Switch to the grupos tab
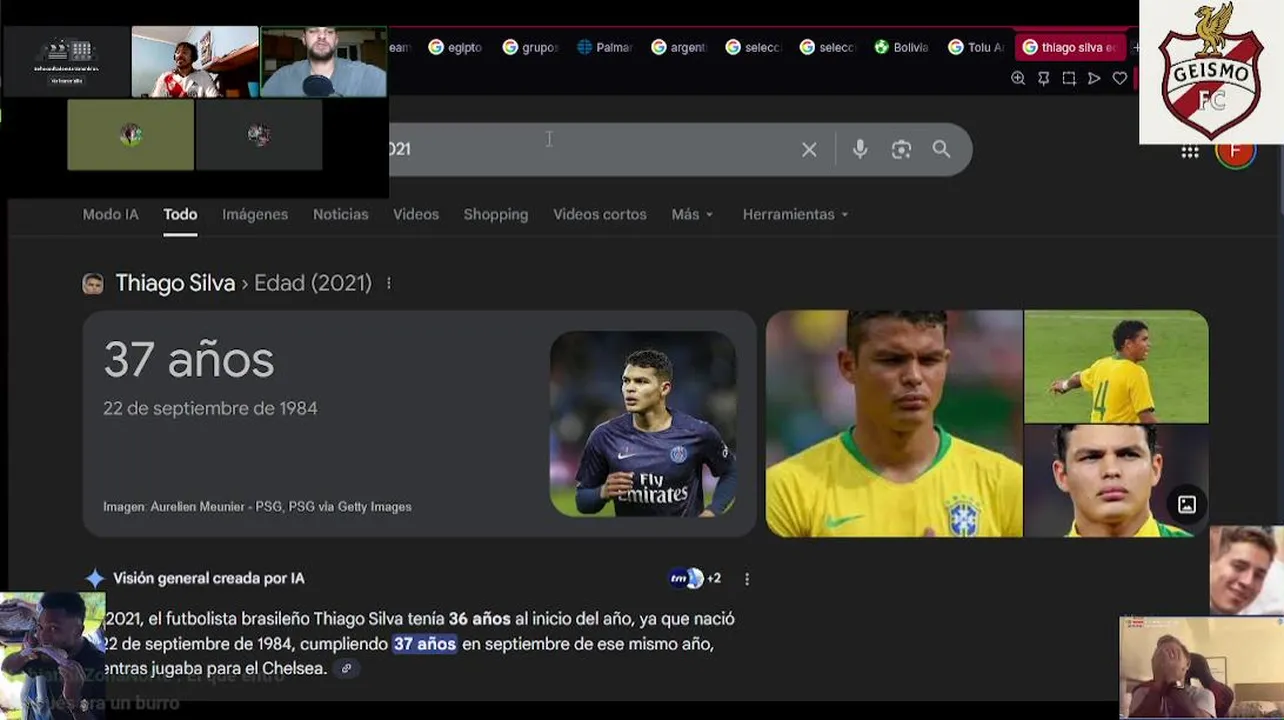 tap(530, 47)
